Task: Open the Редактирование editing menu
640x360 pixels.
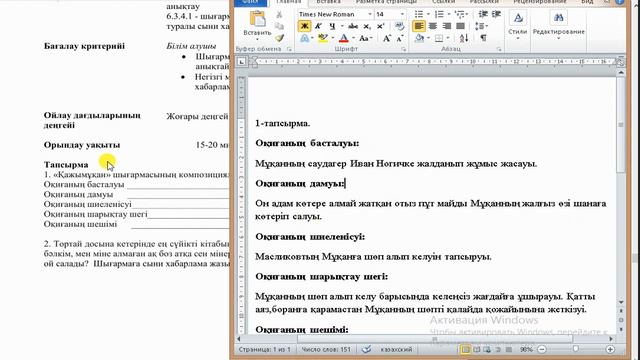Action: pyautogui.click(x=558, y=26)
